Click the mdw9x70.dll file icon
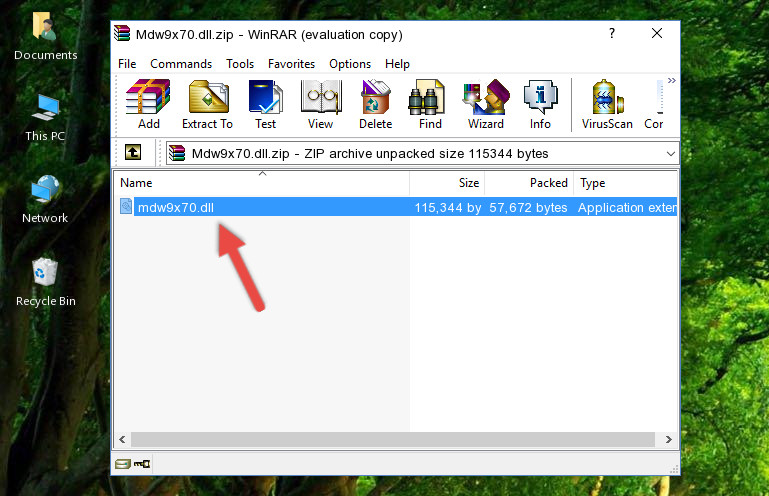 pyautogui.click(x=126, y=207)
